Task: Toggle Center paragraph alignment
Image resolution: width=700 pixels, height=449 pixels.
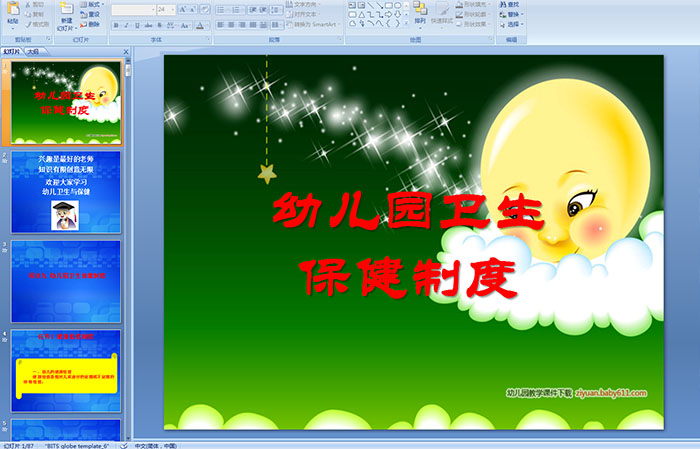Action: pos(231,25)
